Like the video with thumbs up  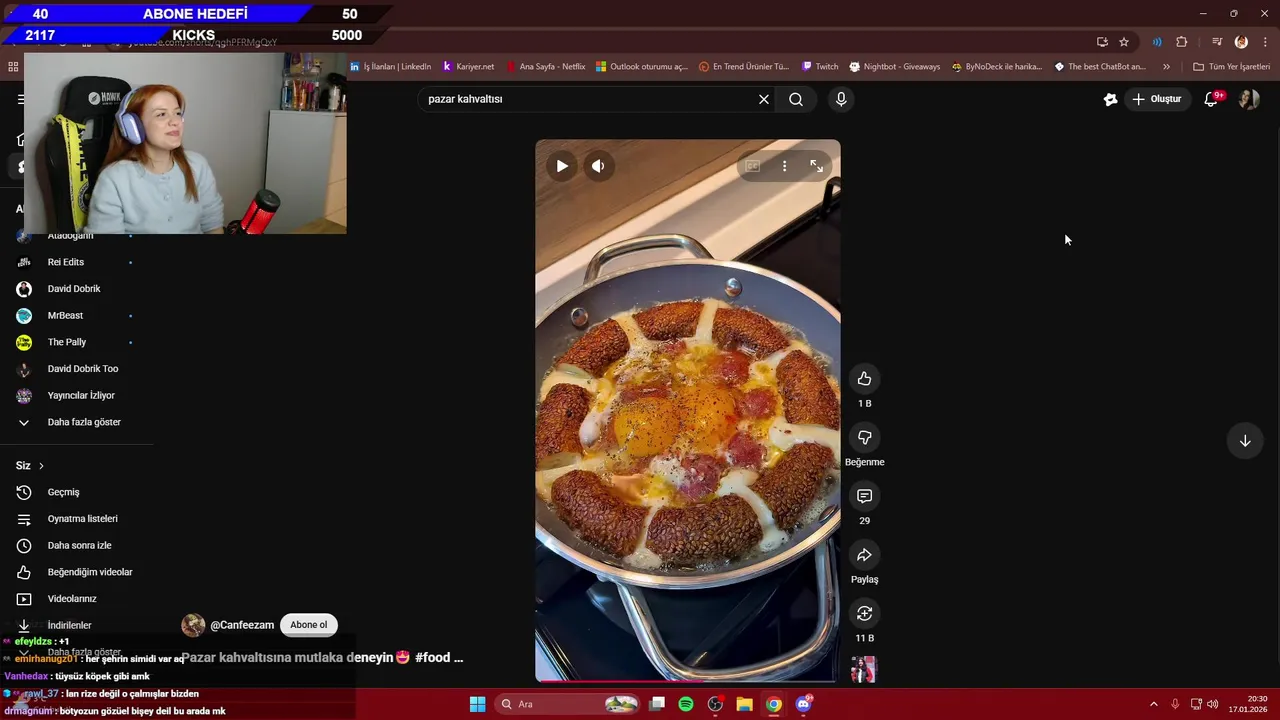[864, 378]
